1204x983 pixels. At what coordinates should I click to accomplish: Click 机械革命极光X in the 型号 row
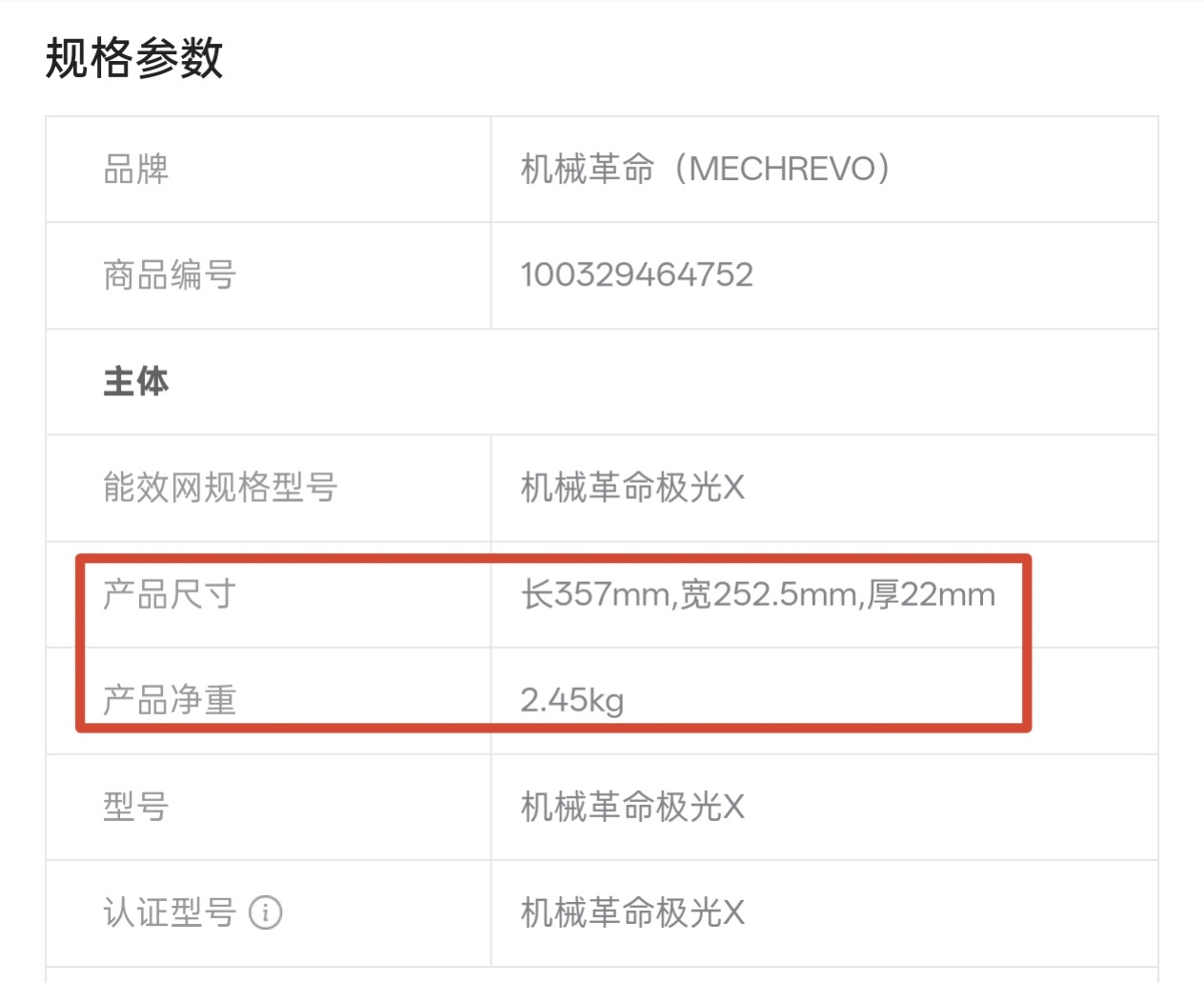click(632, 807)
